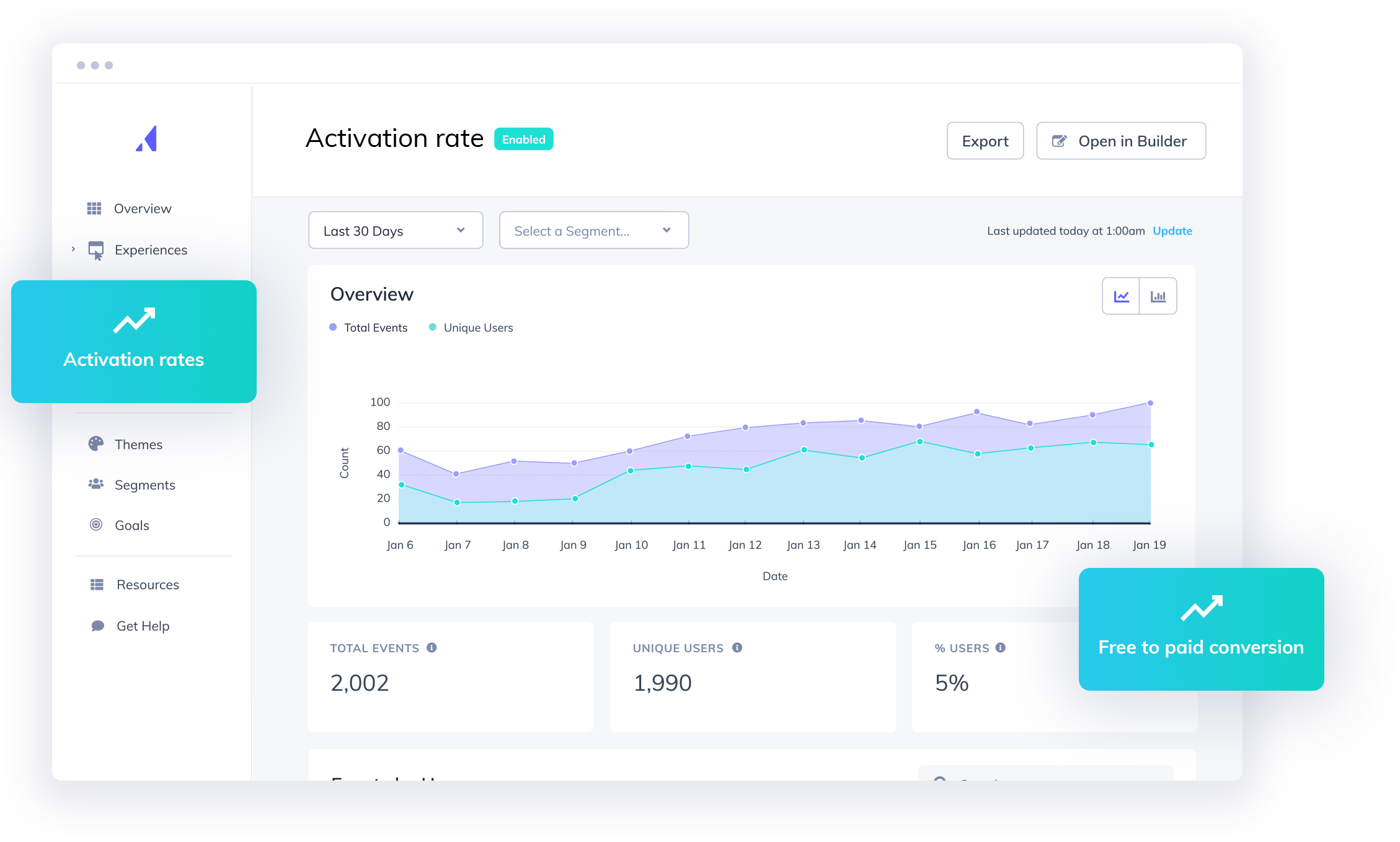The image size is (1400, 842).
Task: Click the Update link
Action: coord(1172,231)
